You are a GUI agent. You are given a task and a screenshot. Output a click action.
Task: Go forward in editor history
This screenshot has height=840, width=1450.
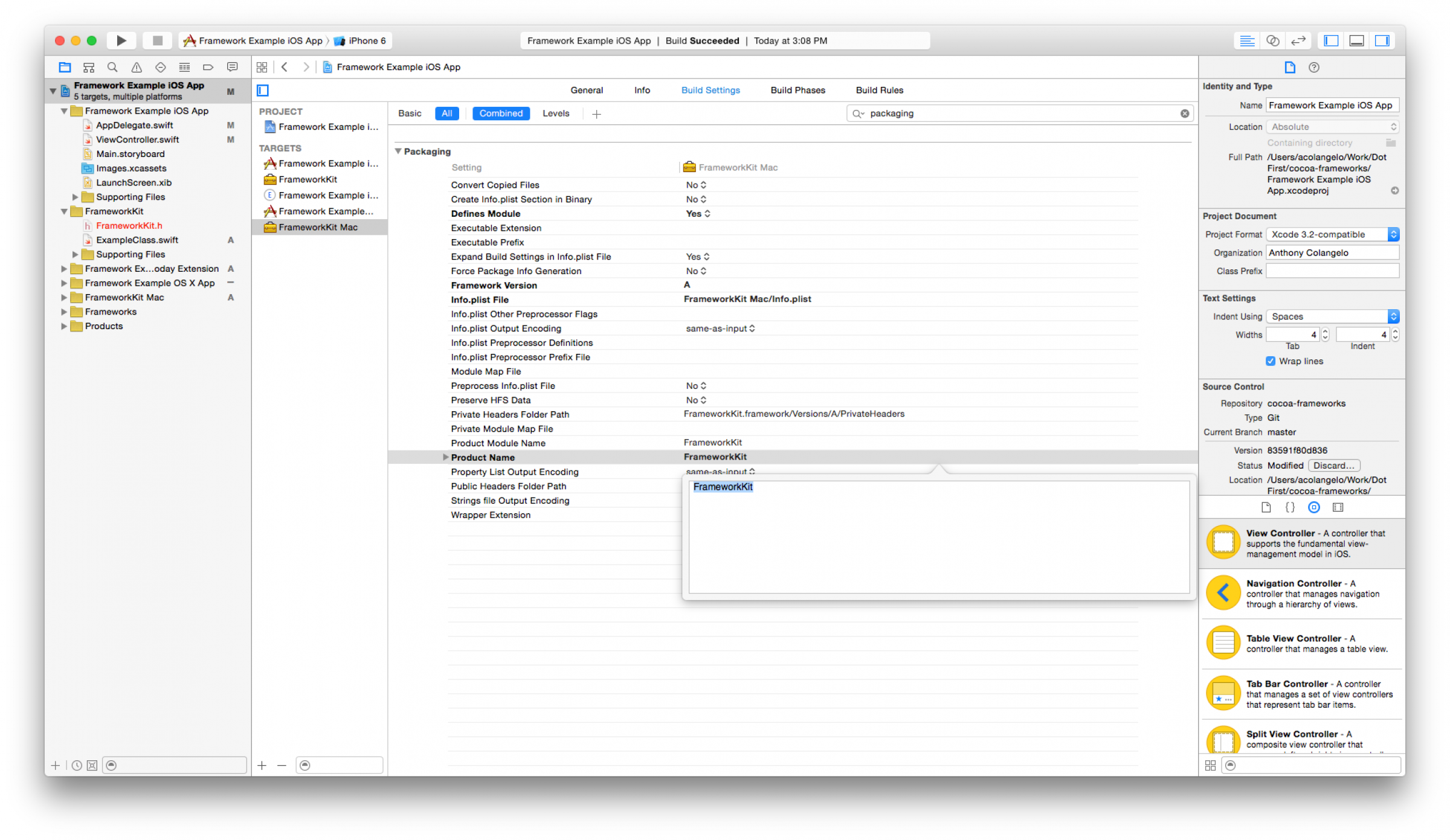(306, 67)
